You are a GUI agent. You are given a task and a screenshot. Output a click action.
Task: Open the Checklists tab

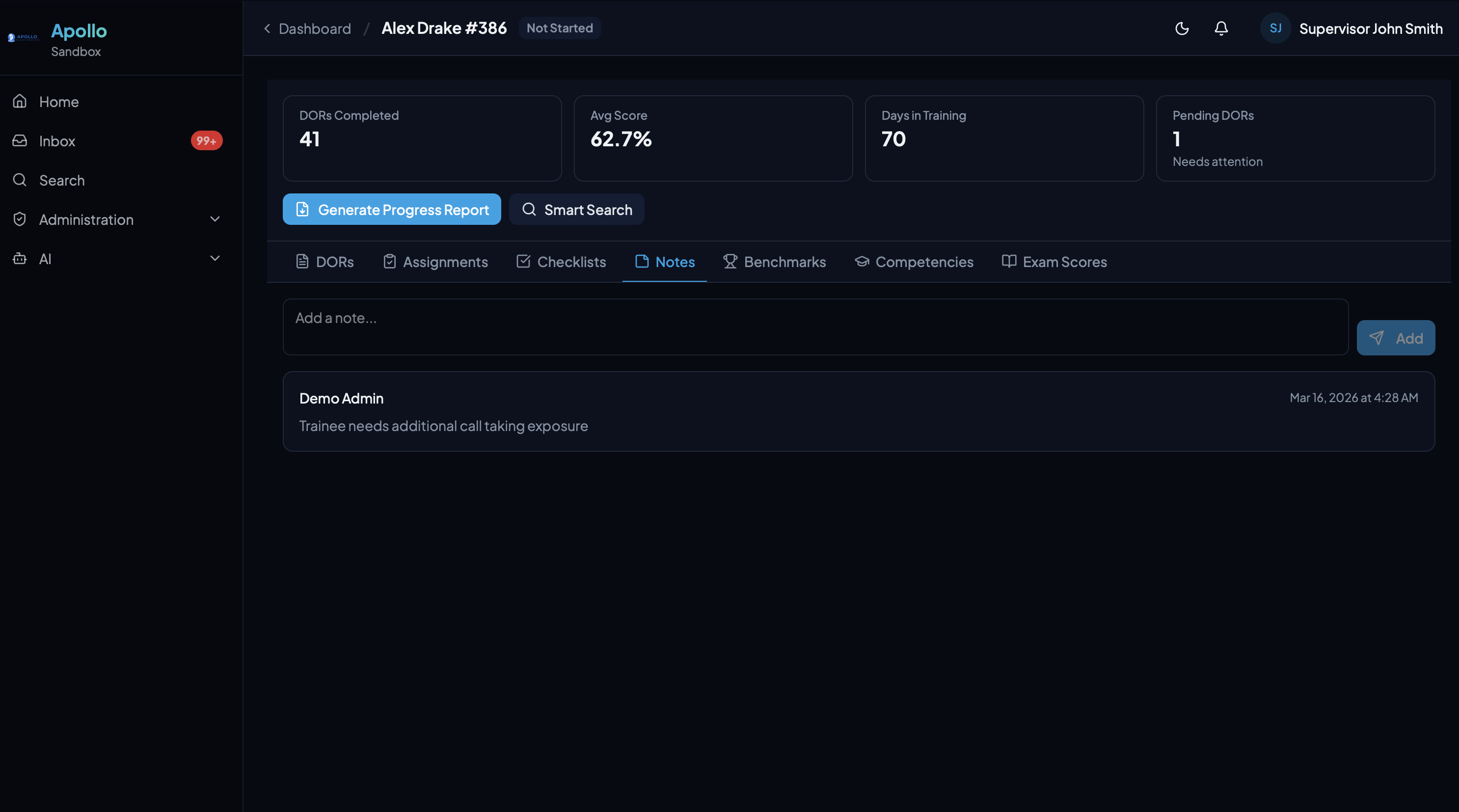[561, 262]
